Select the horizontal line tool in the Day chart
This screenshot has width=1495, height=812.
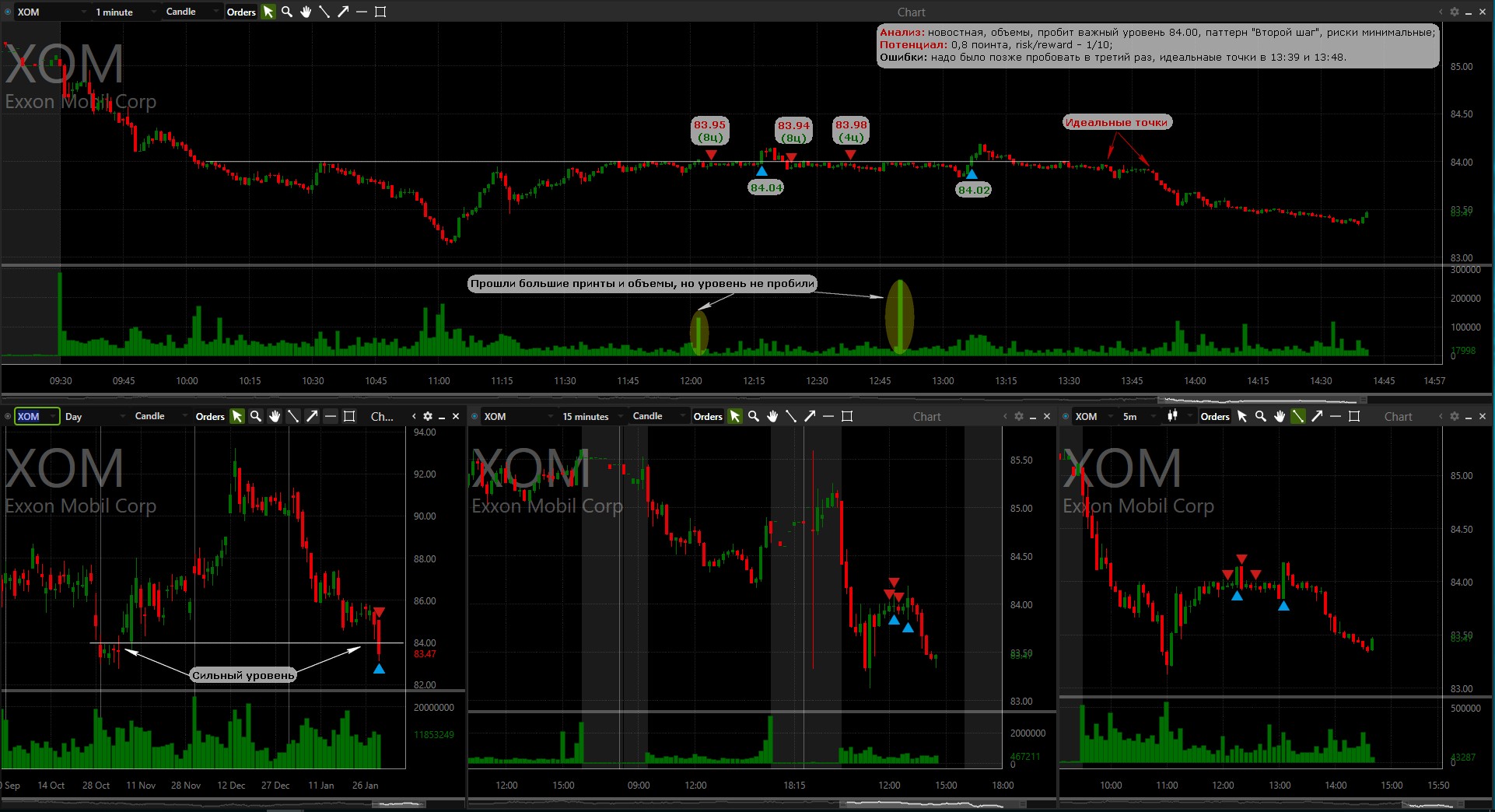tap(331, 416)
